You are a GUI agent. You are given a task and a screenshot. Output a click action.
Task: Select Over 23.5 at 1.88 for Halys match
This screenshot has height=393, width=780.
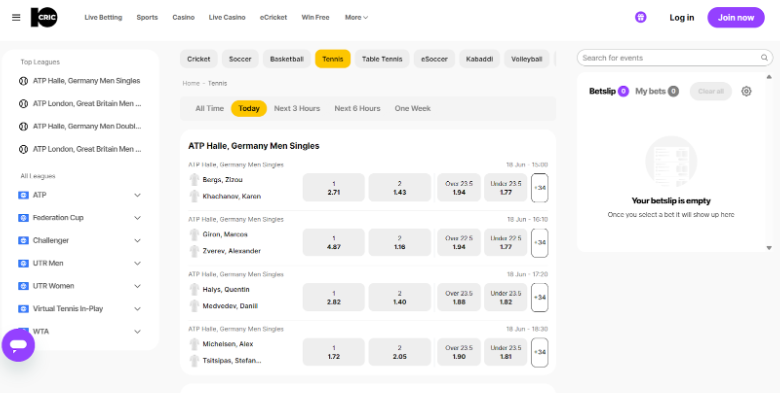459,297
